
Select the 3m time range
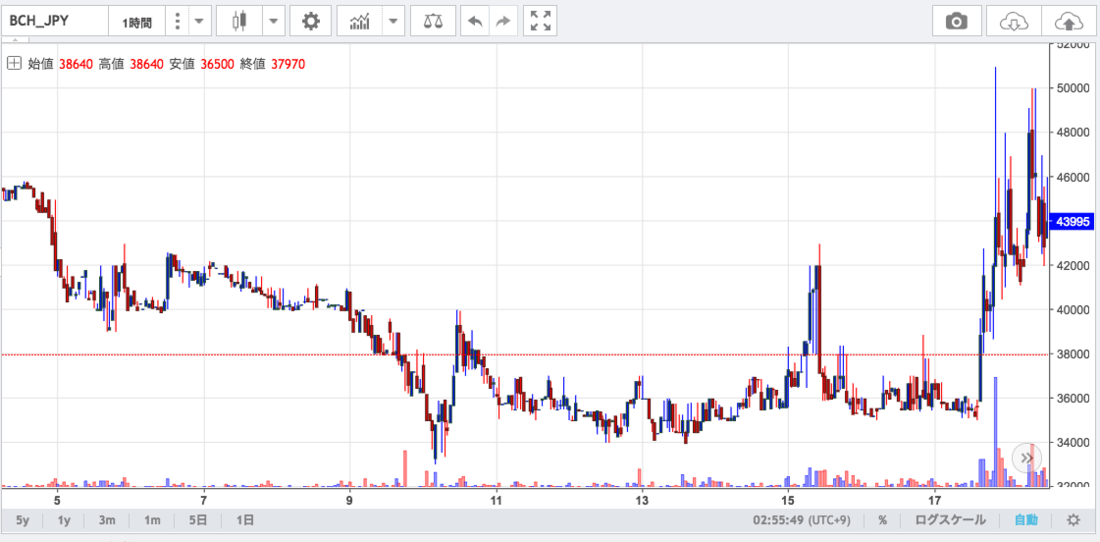(107, 520)
